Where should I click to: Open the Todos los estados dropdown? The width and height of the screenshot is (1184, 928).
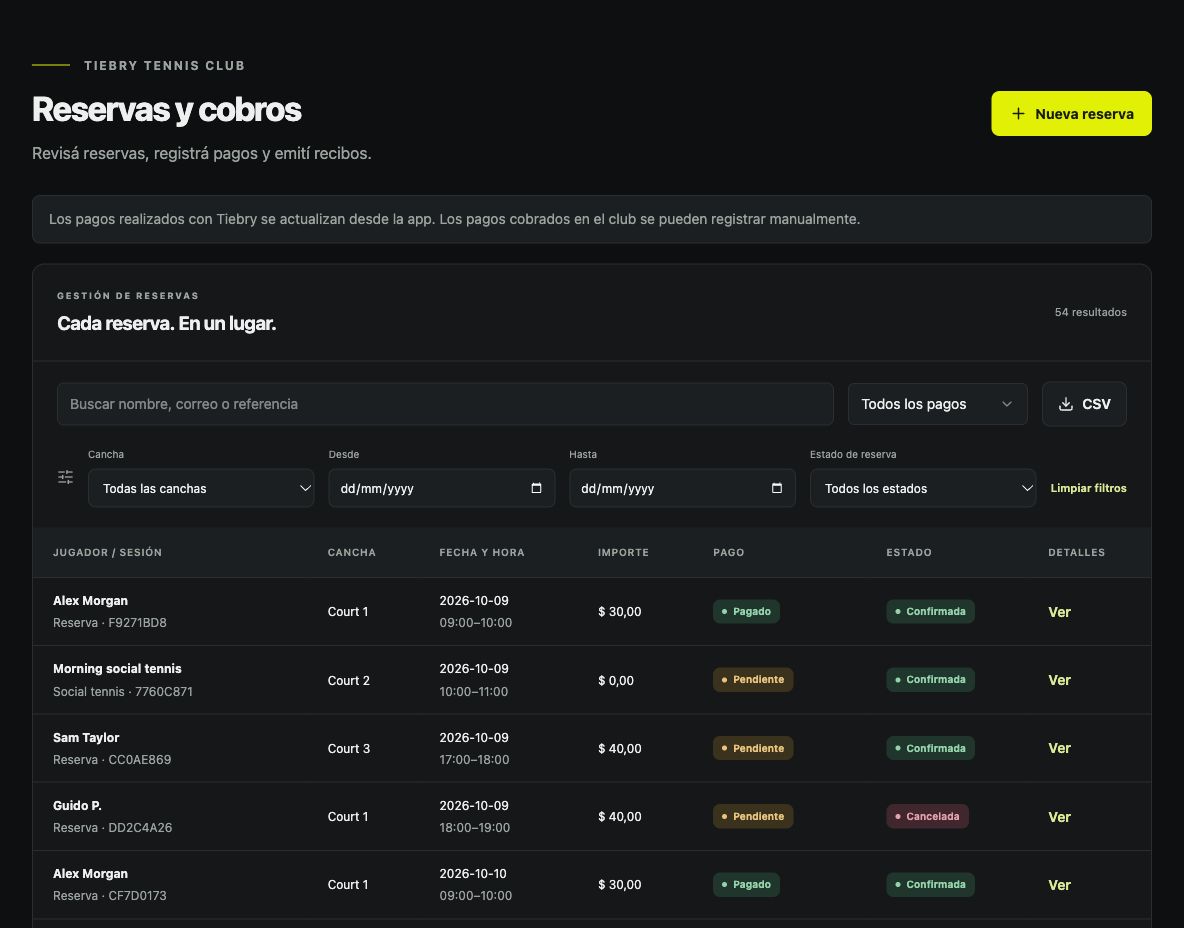[x=923, y=488]
